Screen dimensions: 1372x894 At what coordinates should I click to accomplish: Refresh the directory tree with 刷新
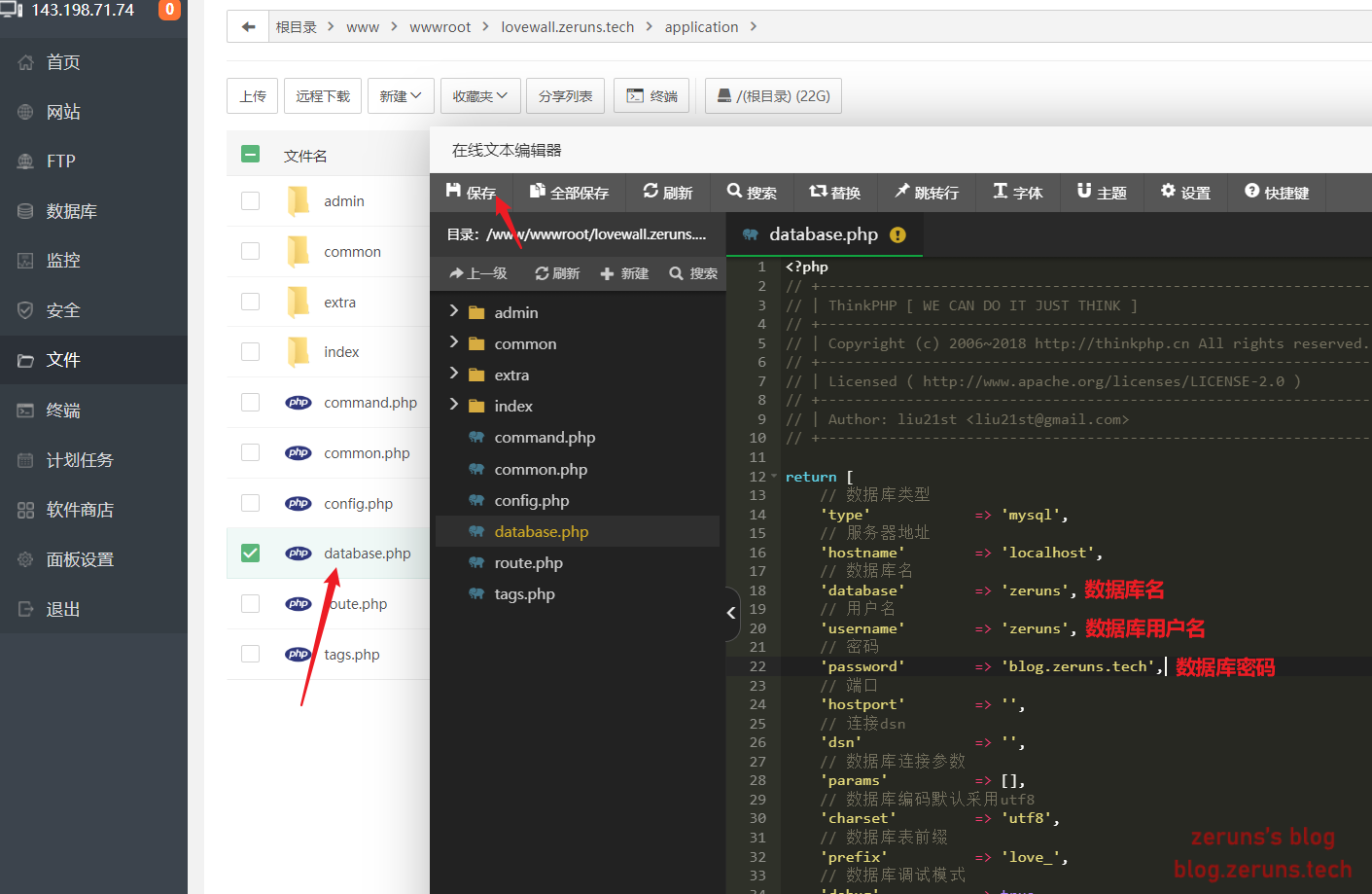point(557,273)
